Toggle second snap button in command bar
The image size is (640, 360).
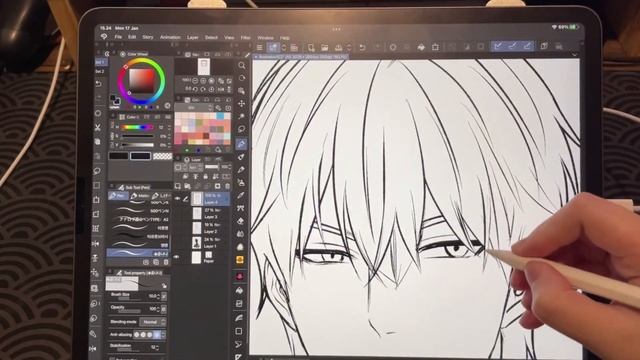coord(513,46)
